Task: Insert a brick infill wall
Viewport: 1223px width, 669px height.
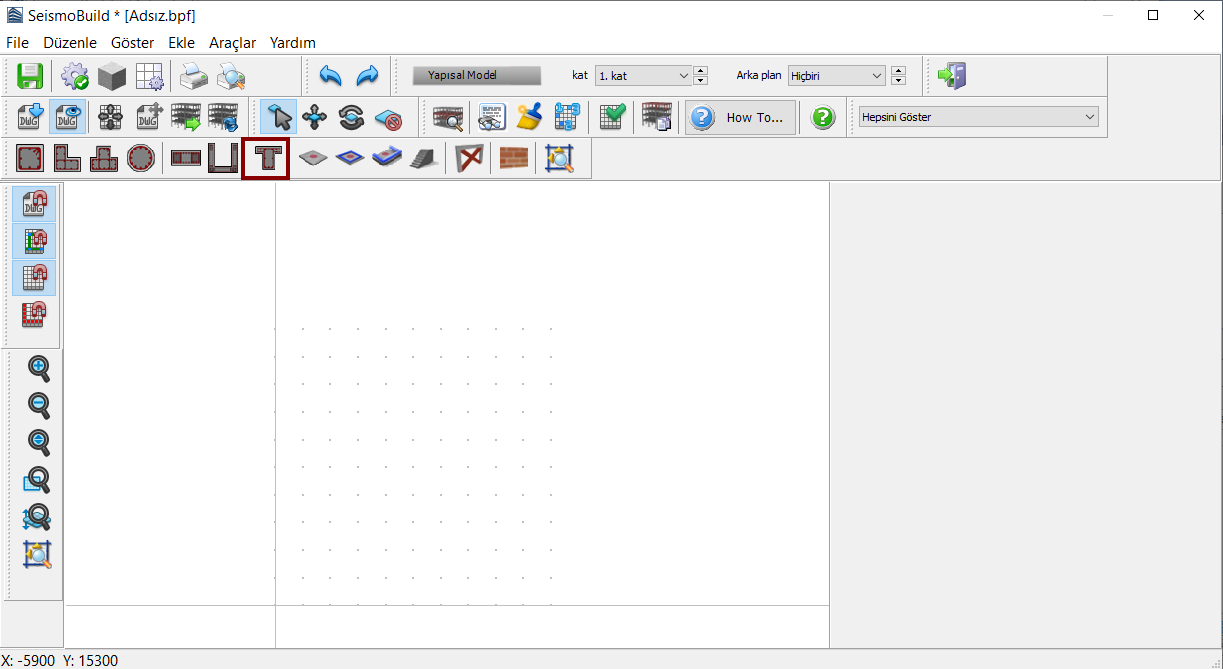Action: (513, 158)
